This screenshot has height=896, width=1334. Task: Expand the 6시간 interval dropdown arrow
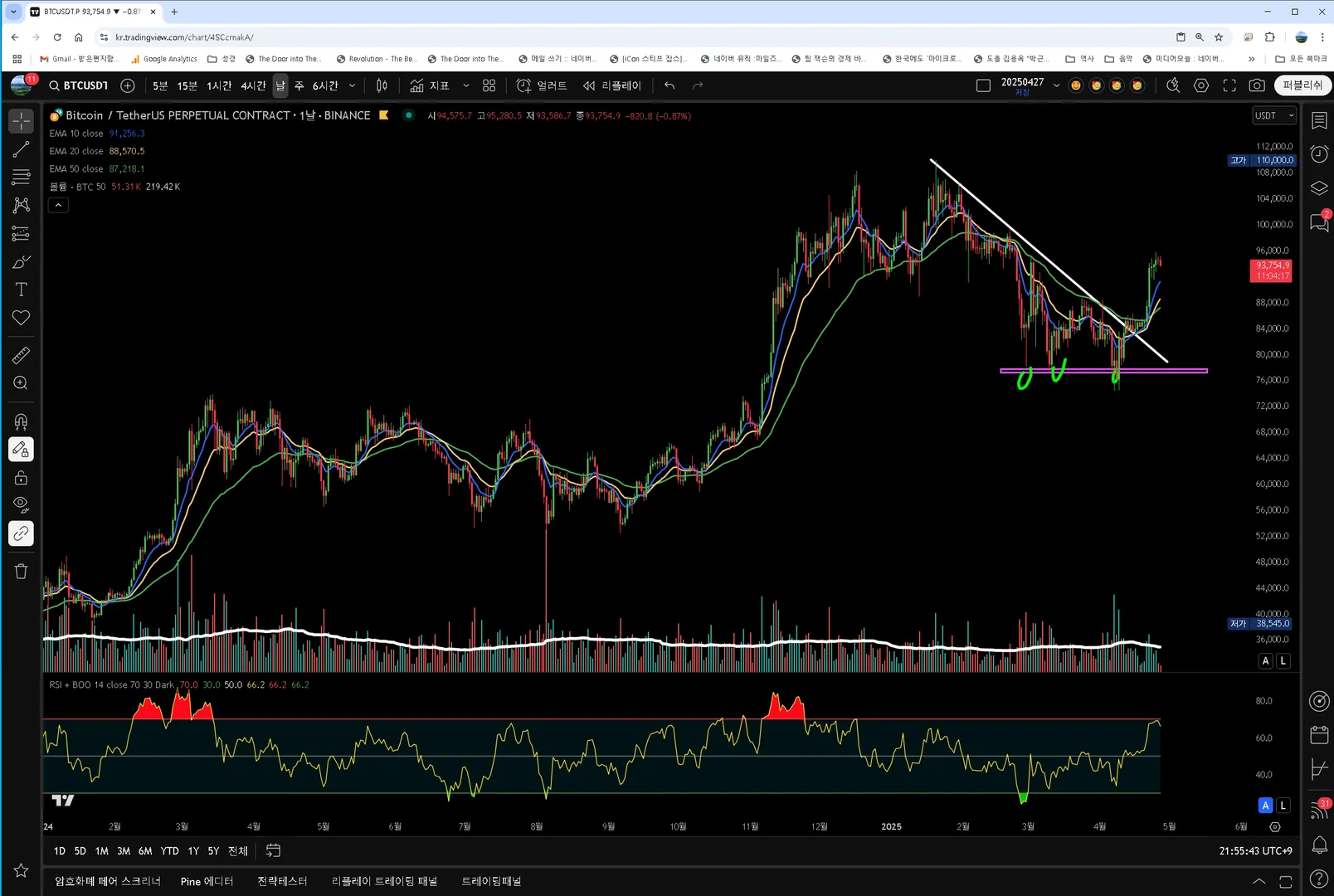(x=353, y=85)
